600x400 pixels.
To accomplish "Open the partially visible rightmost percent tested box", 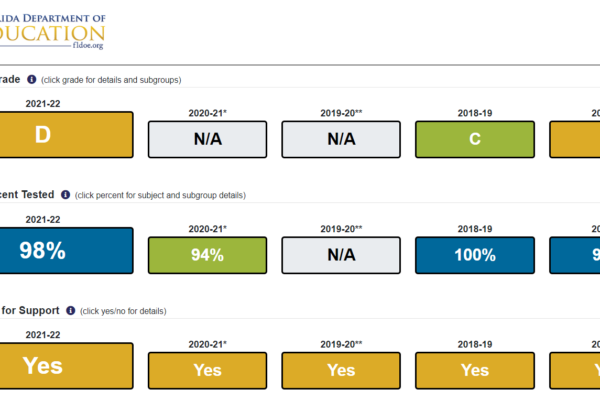I will coord(575,255).
